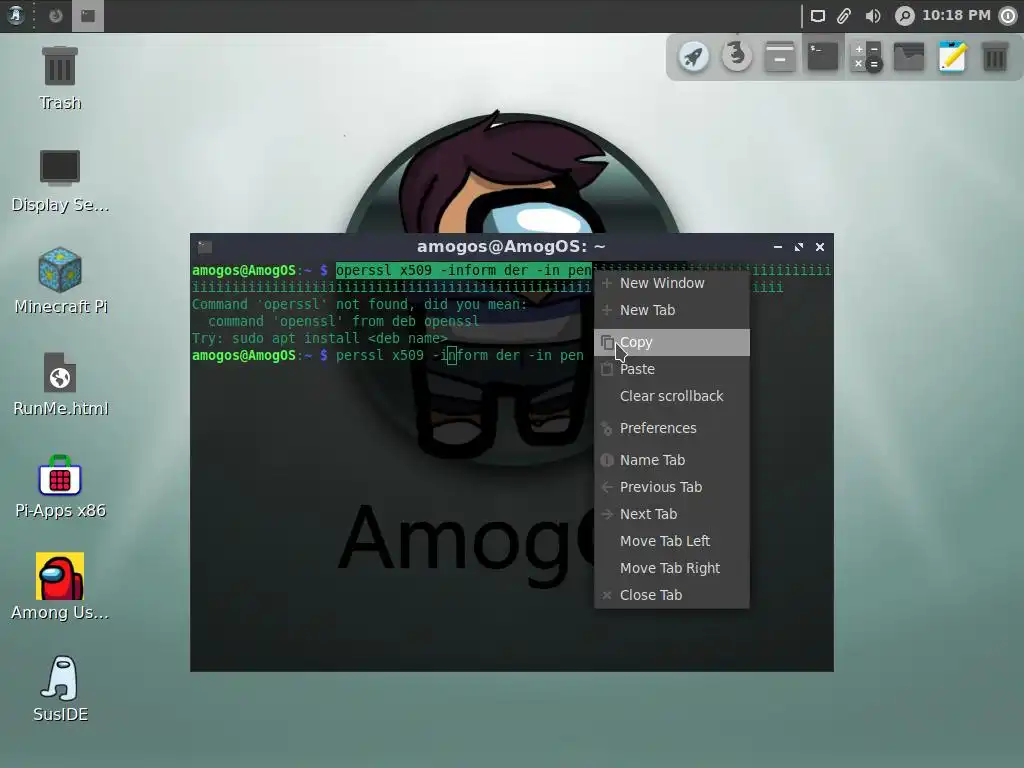Image resolution: width=1024 pixels, height=768 pixels.
Task: Click the highlighted 'operssl x509' command text
Action: tap(464, 270)
